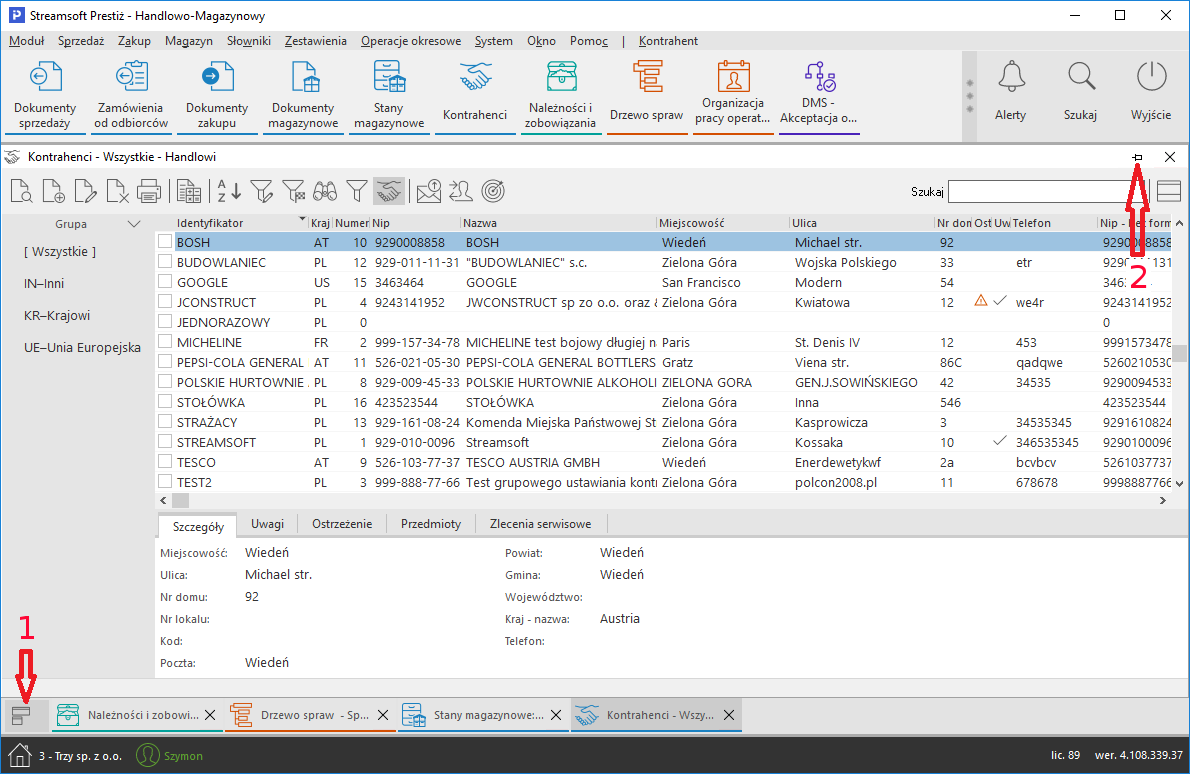Click the A-Z sort icon
Viewport: 1190px width, 774px height.
coord(229,190)
